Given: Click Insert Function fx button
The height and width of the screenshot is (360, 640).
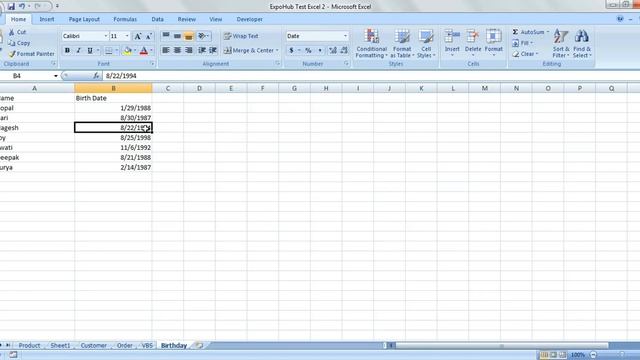Looking at the screenshot, I should (x=96, y=76).
